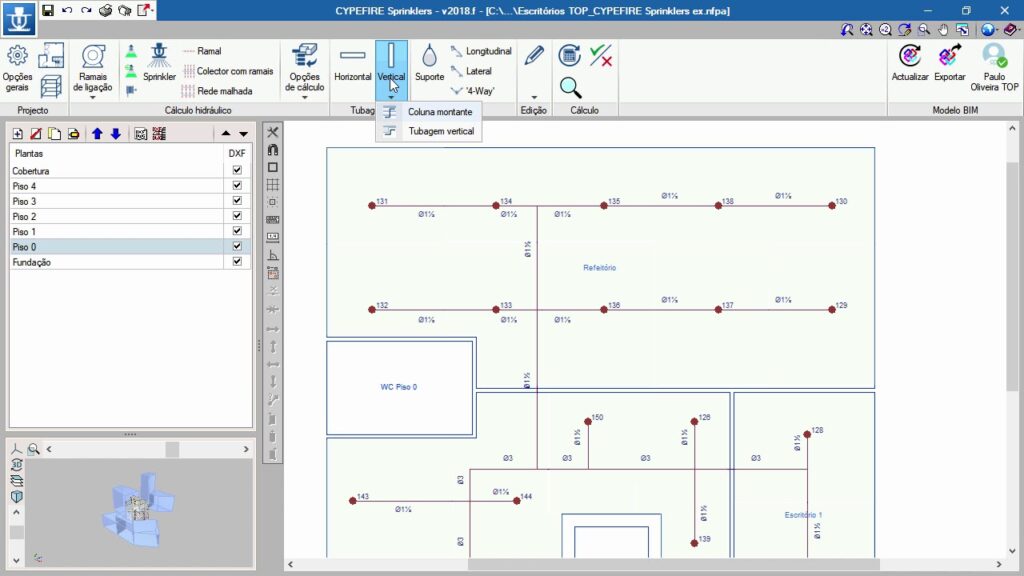Choose Coluna montante from the menu
The width and height of the screenshot is (1024, 576).
pyautogui.click(x=439, y=112)
